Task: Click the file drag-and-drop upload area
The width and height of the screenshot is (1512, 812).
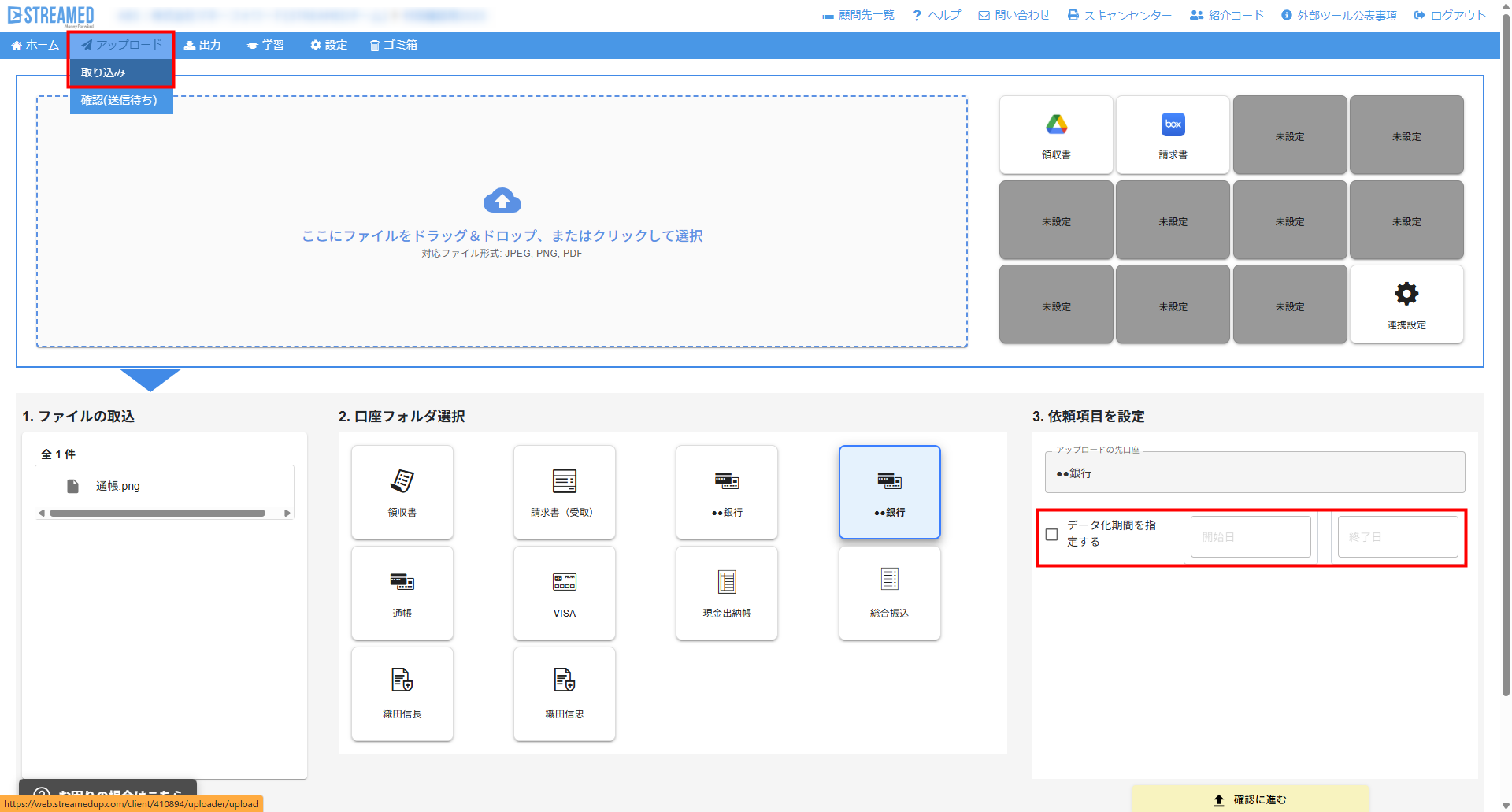Action: point(502,221)
